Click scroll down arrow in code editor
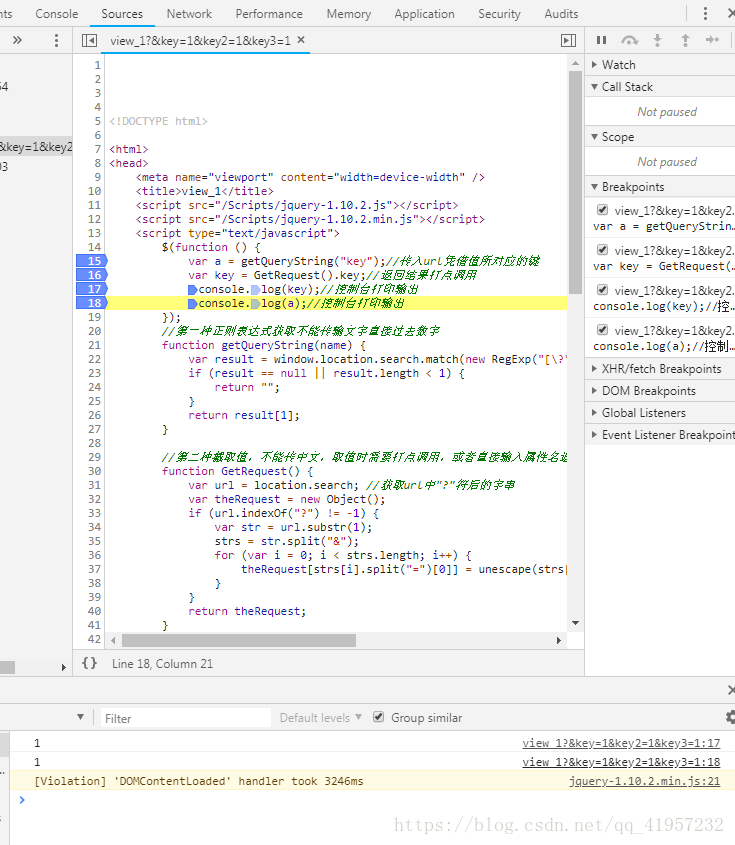This screenshot has height=845, width=735. click(575, 623)
